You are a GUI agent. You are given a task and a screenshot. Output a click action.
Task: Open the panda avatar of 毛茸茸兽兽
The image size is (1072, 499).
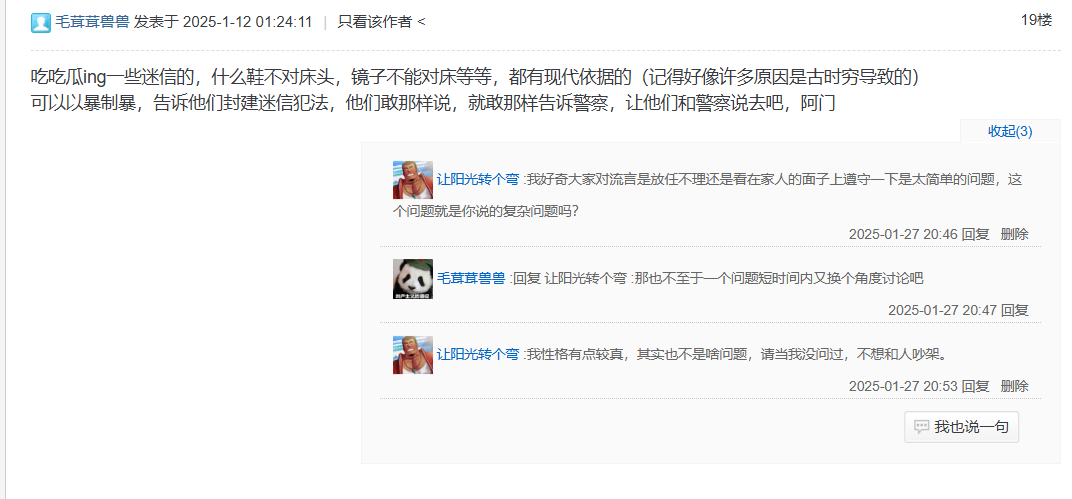(413, 279)
